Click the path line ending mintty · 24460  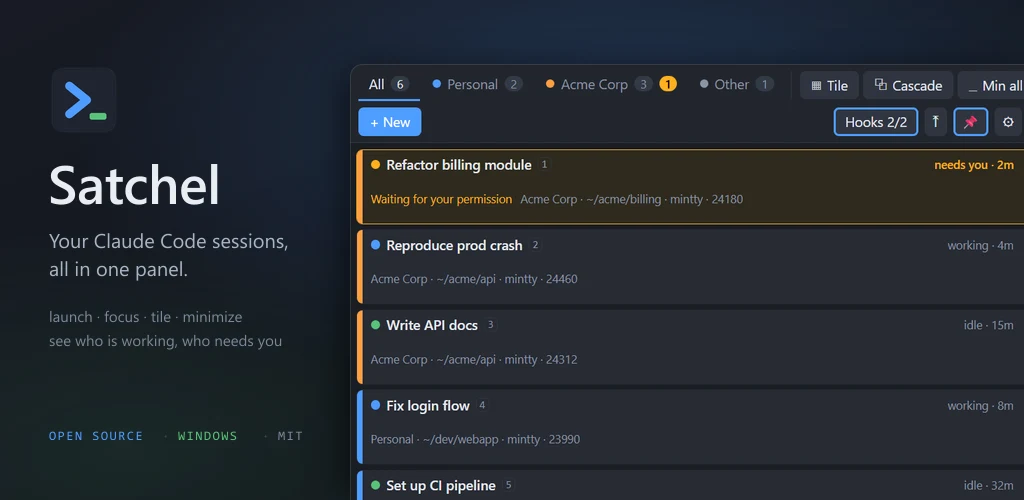tap(474, 279)
